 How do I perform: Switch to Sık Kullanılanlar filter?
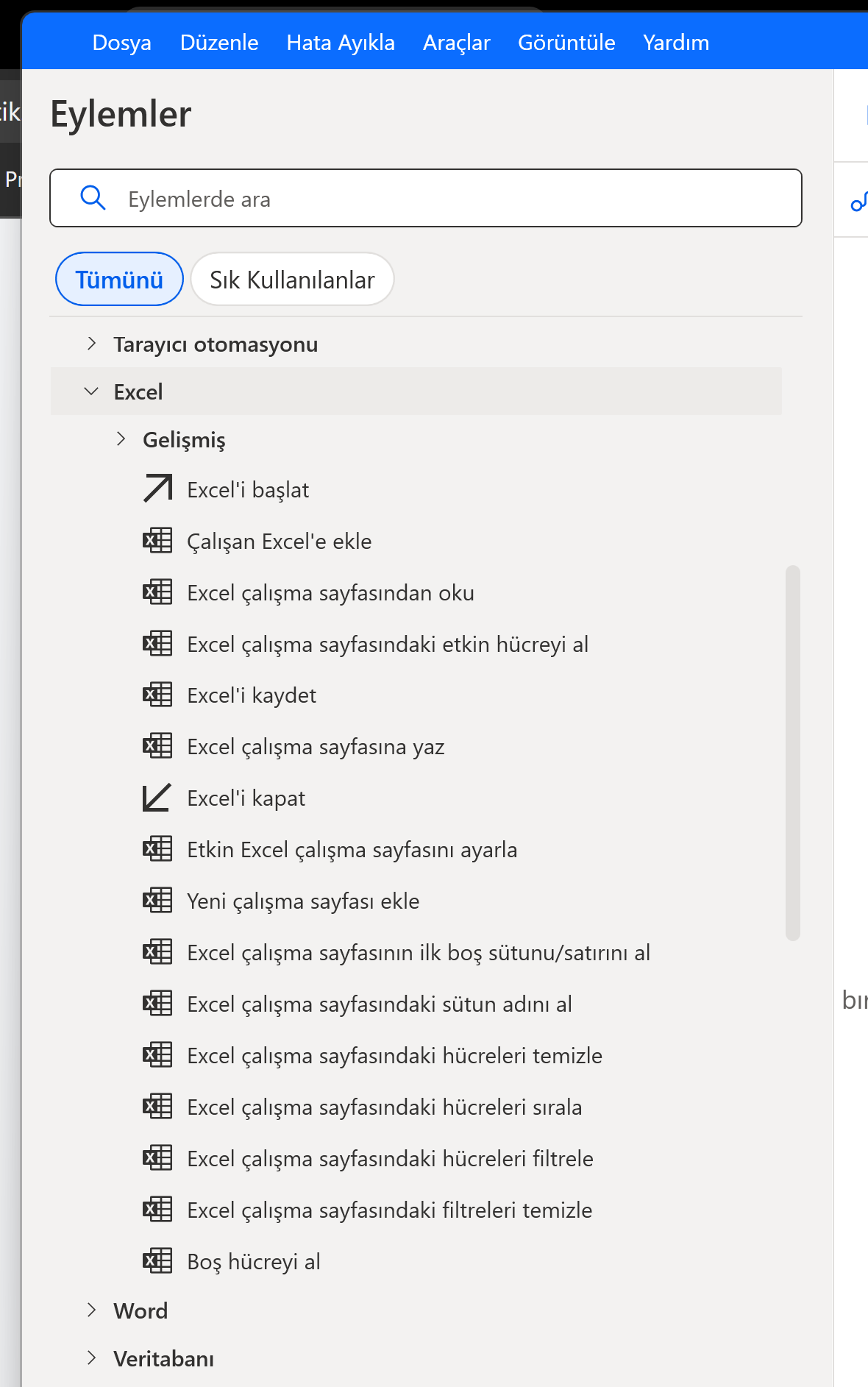coord(292,280)
